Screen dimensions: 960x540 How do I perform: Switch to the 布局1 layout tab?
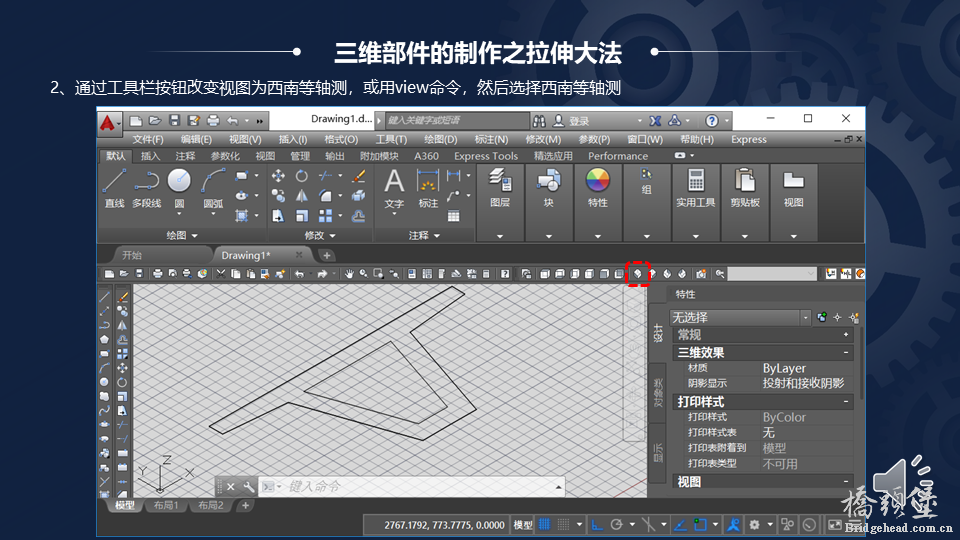[x=165, y=505]
